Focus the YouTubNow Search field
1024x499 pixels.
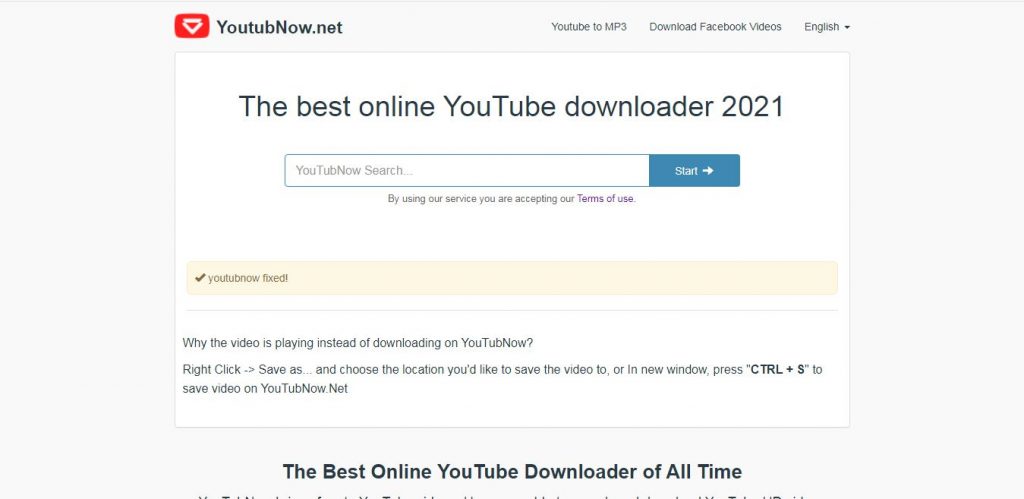[467, 170]
